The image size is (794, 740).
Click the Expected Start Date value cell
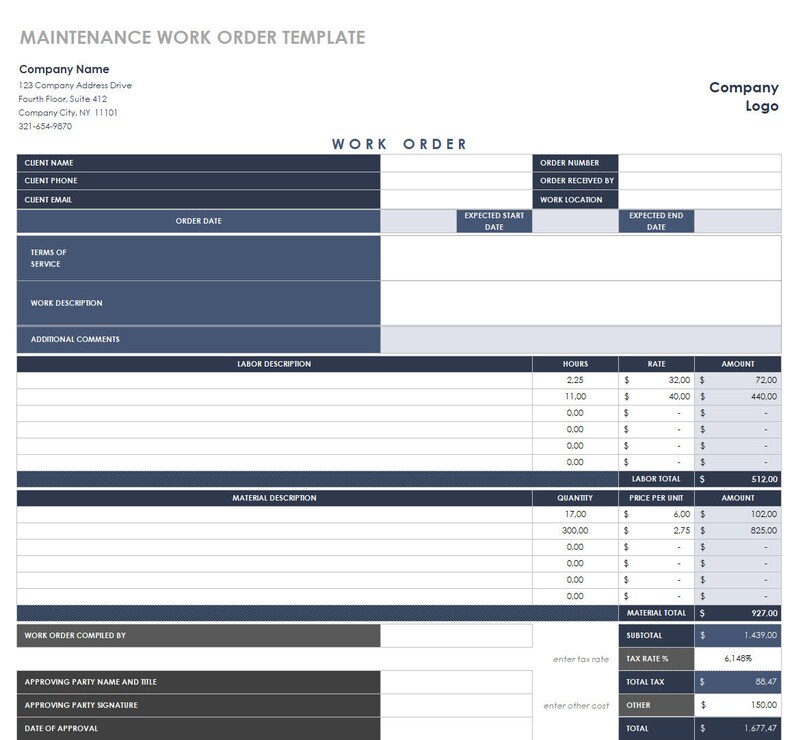575,221
